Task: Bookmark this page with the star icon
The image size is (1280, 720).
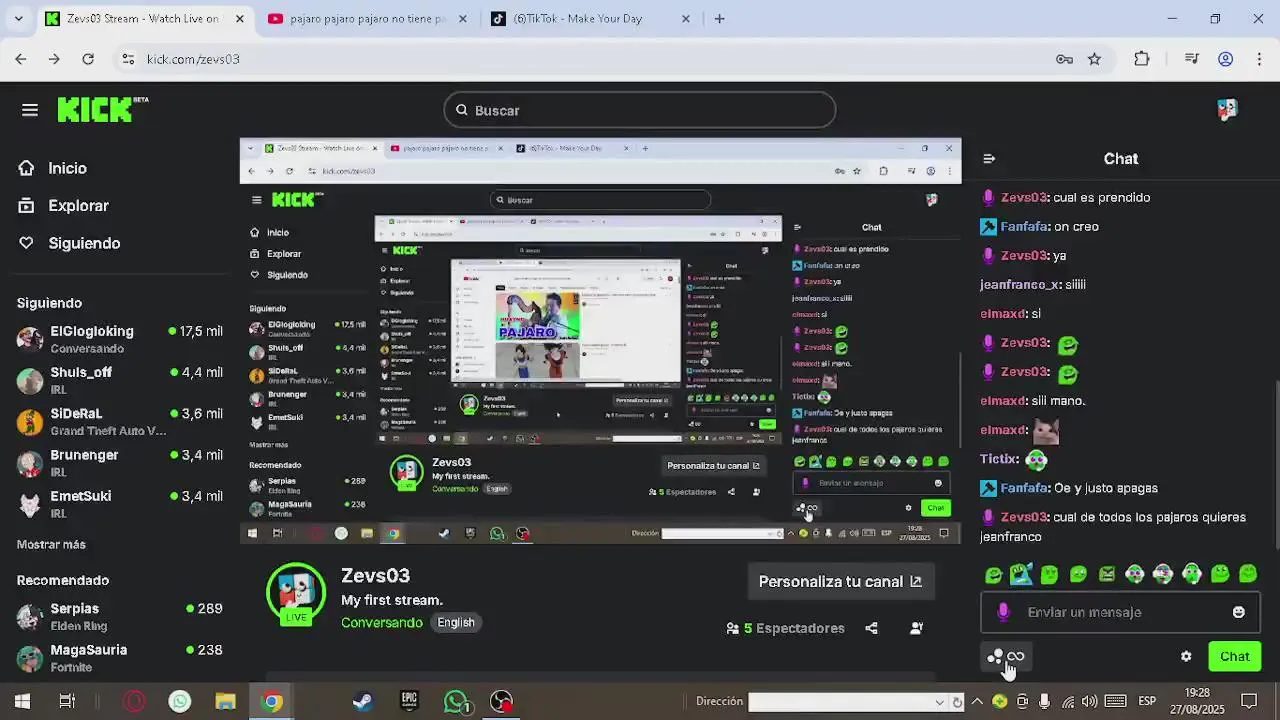Action: tap(1094, 59)
